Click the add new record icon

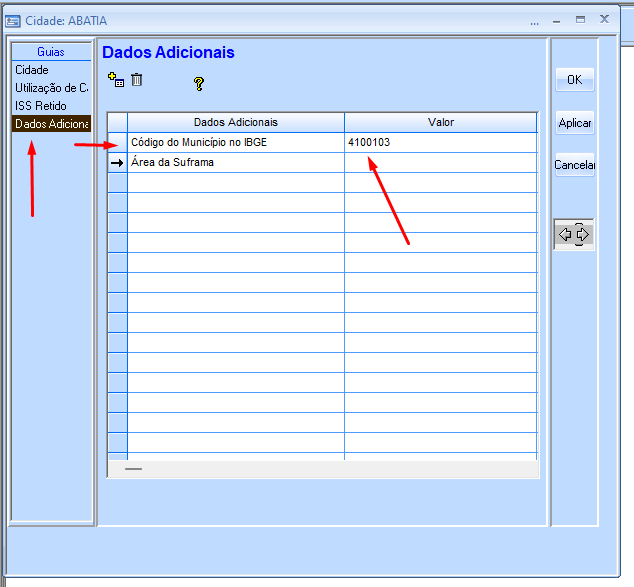(116, 80)
